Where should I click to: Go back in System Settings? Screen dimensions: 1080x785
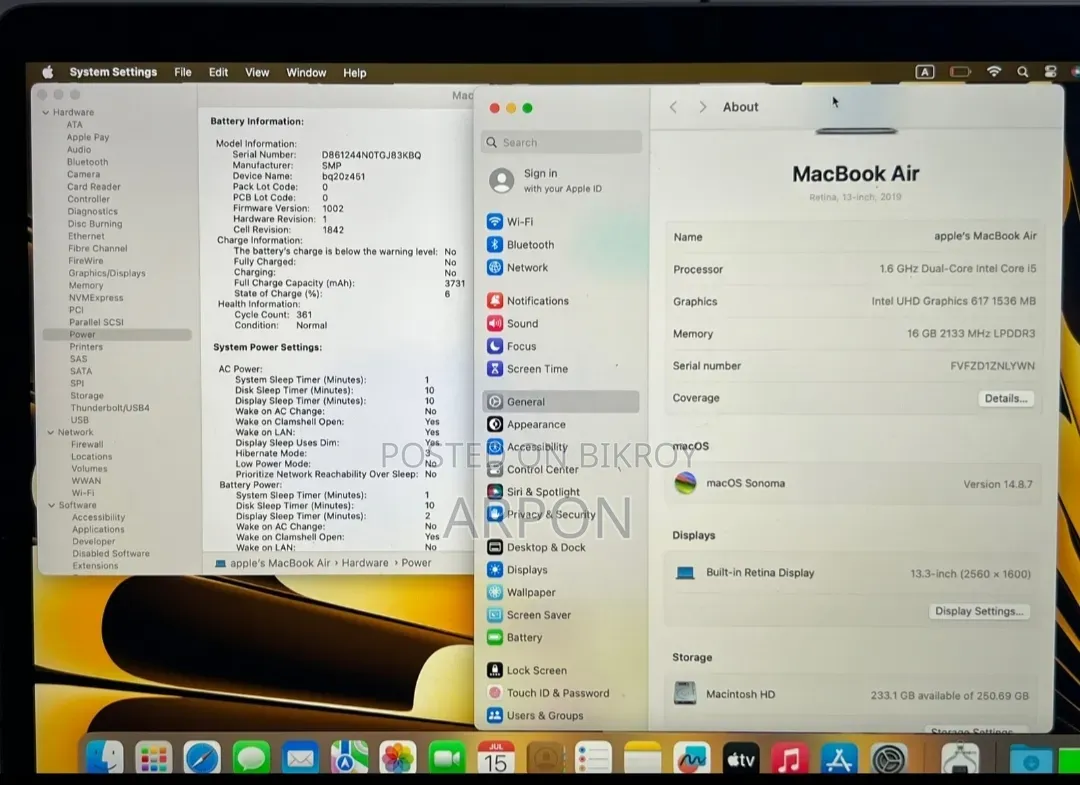point(674,107)
